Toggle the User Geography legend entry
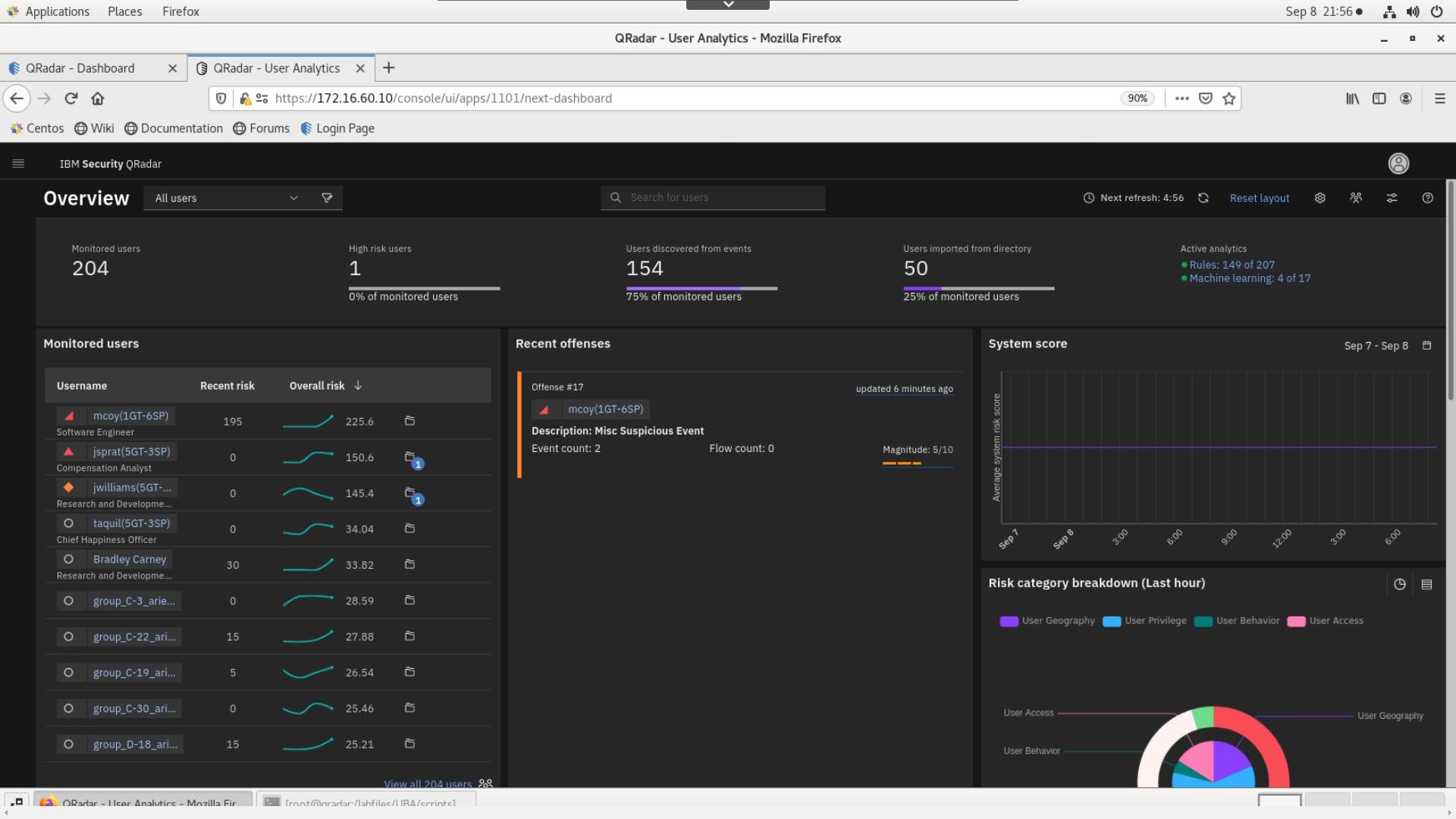The image size is (1456, 819). pyautogui.click(x=1047, y=621)
